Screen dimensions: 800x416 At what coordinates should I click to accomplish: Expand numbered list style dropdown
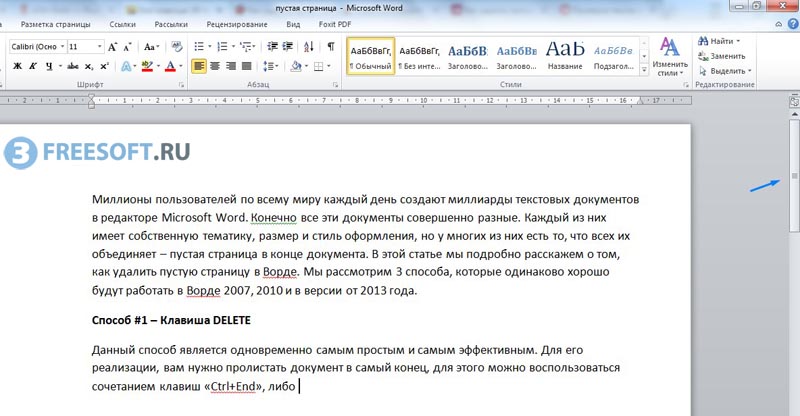(x=233, y=47)
